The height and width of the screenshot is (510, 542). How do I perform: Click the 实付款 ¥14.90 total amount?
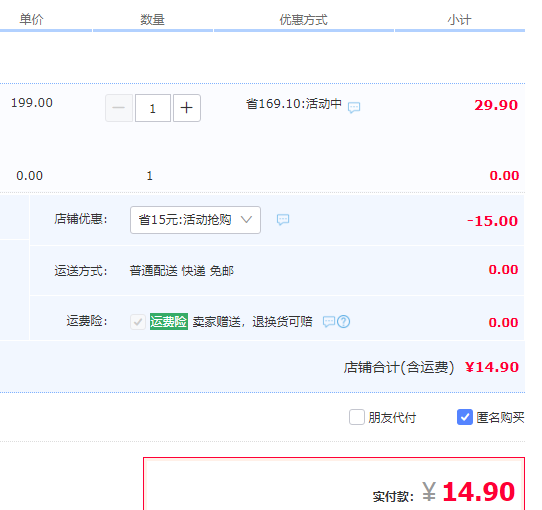469,492
